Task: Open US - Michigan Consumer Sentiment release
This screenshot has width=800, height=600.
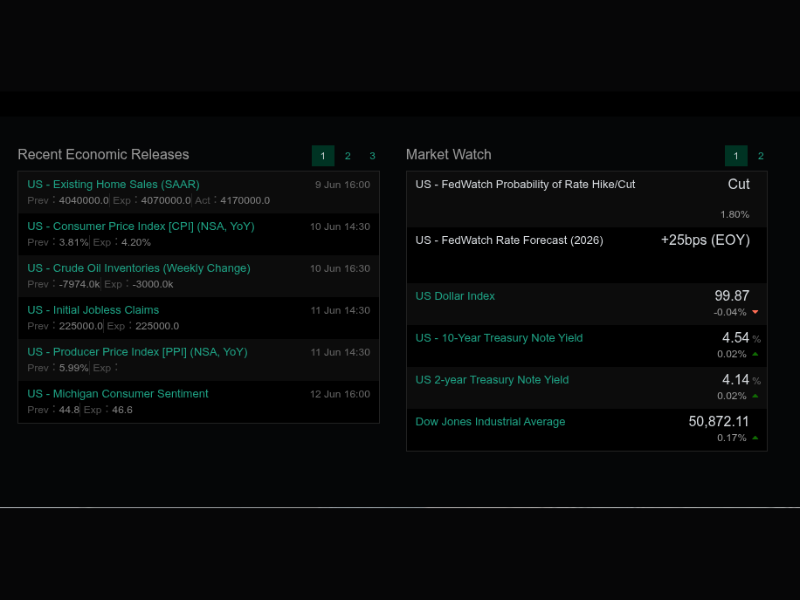Action: (x=118, y=393)
